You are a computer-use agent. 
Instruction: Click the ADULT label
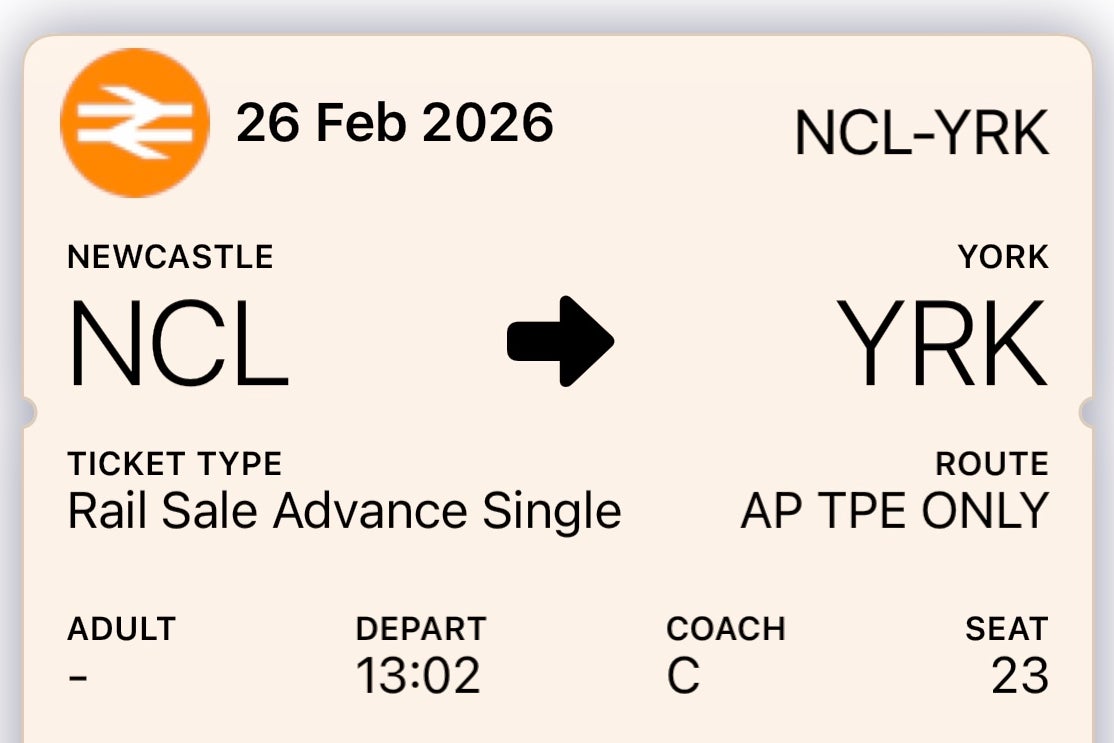121,629
